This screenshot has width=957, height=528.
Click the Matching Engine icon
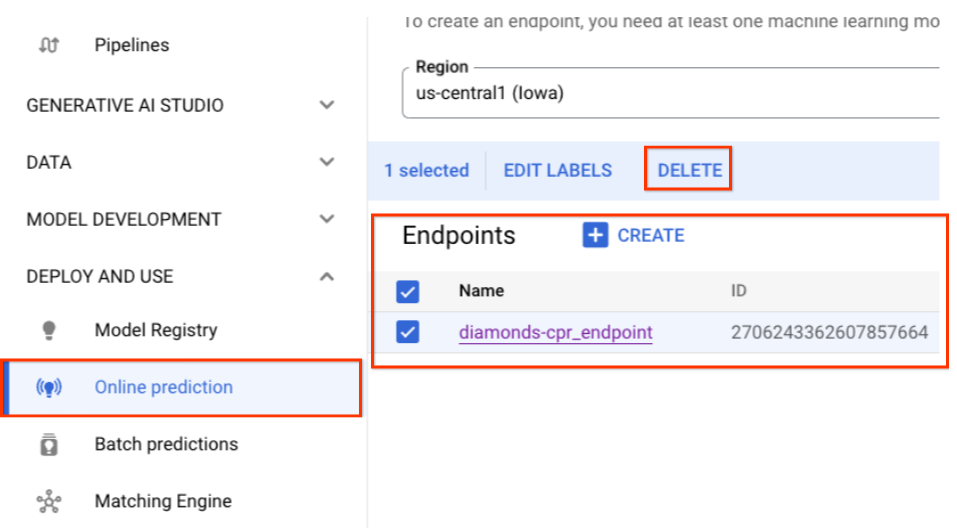pyautogui.click(x=48, y=502)
